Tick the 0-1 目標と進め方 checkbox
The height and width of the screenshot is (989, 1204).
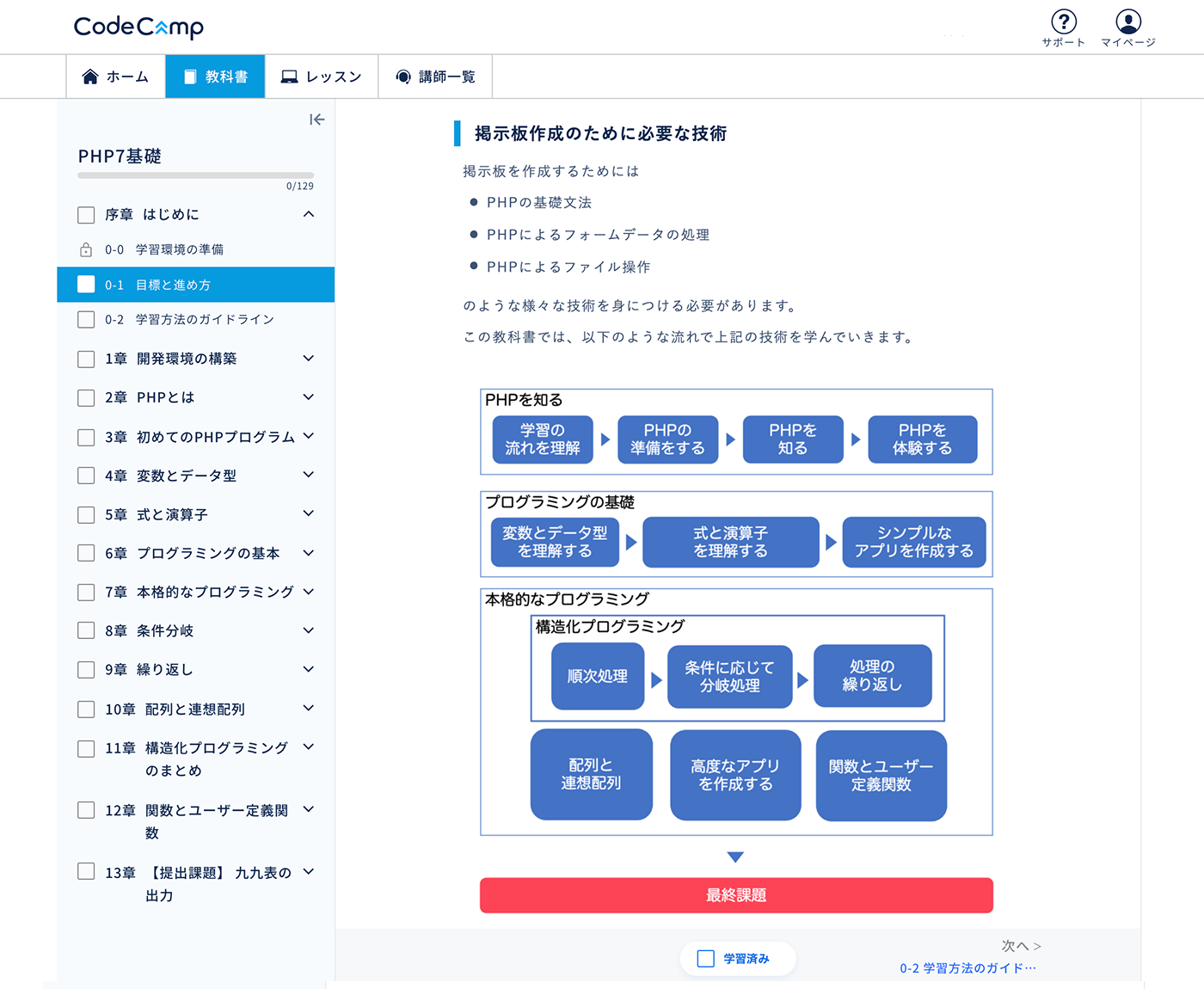coord(86,285)
